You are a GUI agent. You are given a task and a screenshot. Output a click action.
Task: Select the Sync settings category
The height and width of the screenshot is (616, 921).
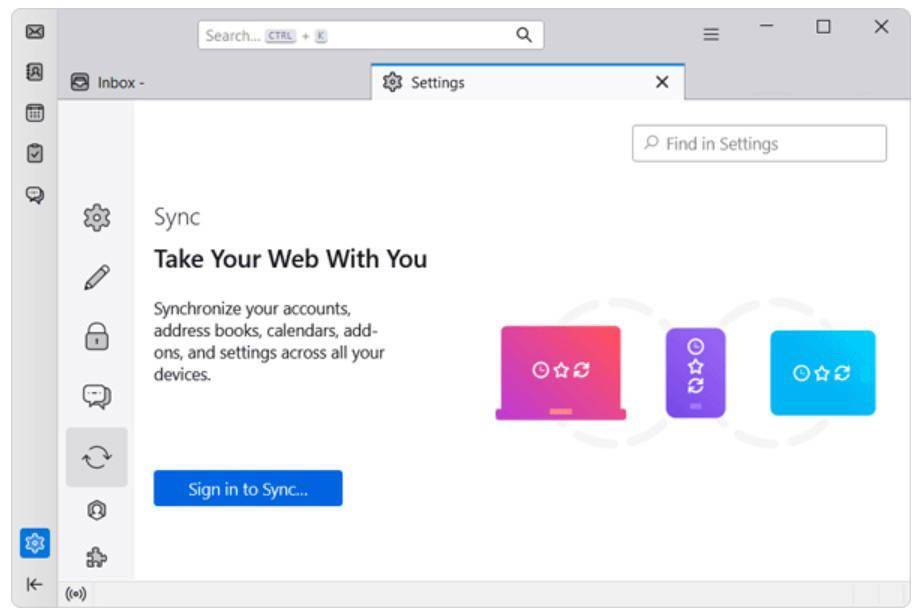97,457
